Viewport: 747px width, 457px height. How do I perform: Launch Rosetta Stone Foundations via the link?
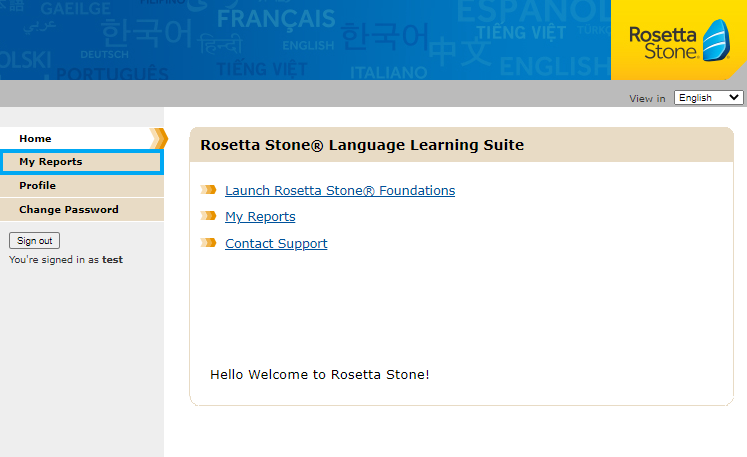point(340,190)
